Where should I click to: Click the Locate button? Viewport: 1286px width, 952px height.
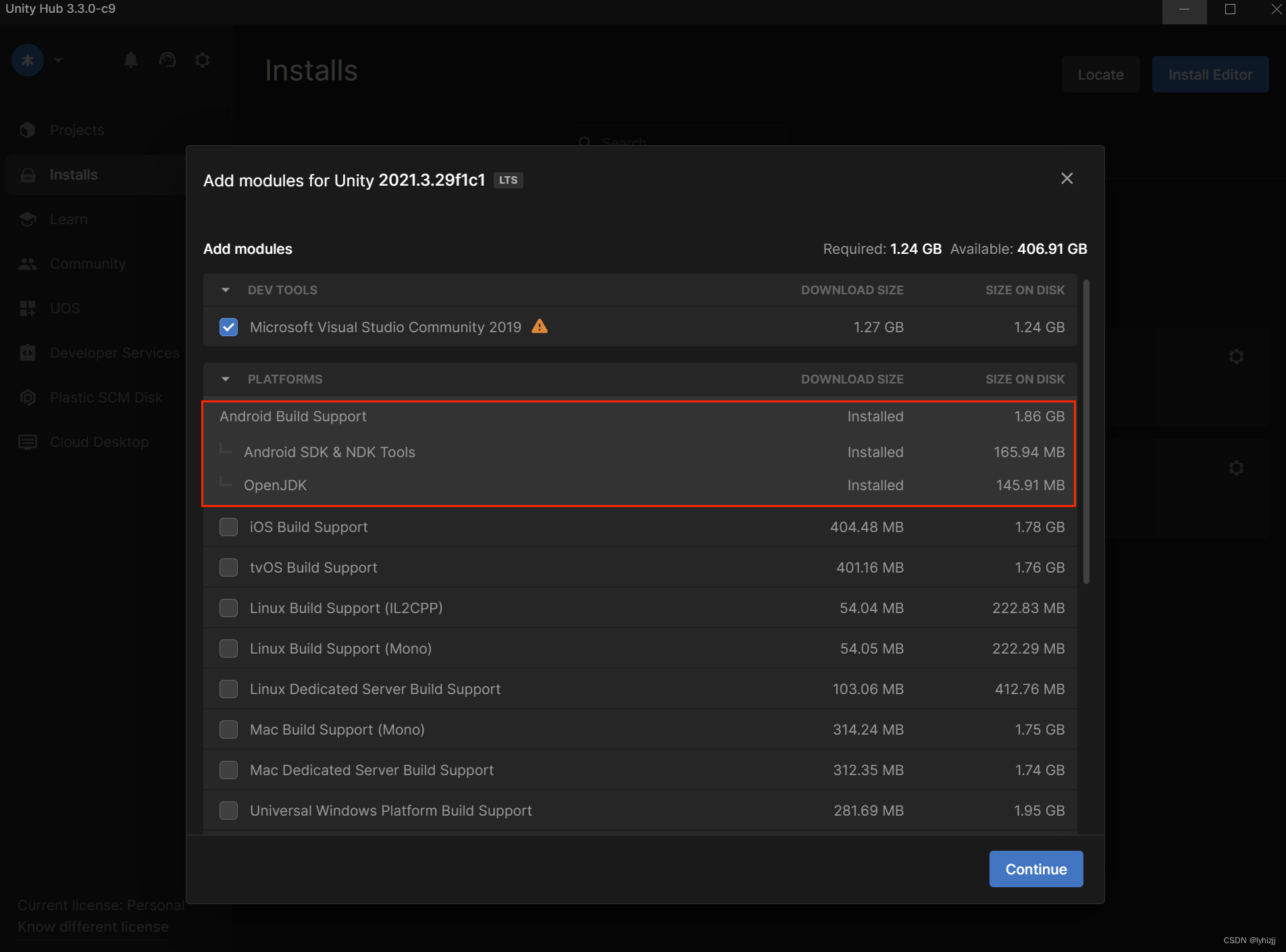click(x=1101, y=74)
